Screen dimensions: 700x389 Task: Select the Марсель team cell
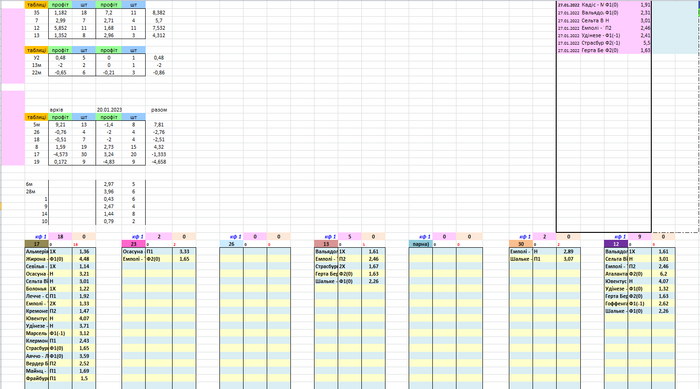pos(37,334)
